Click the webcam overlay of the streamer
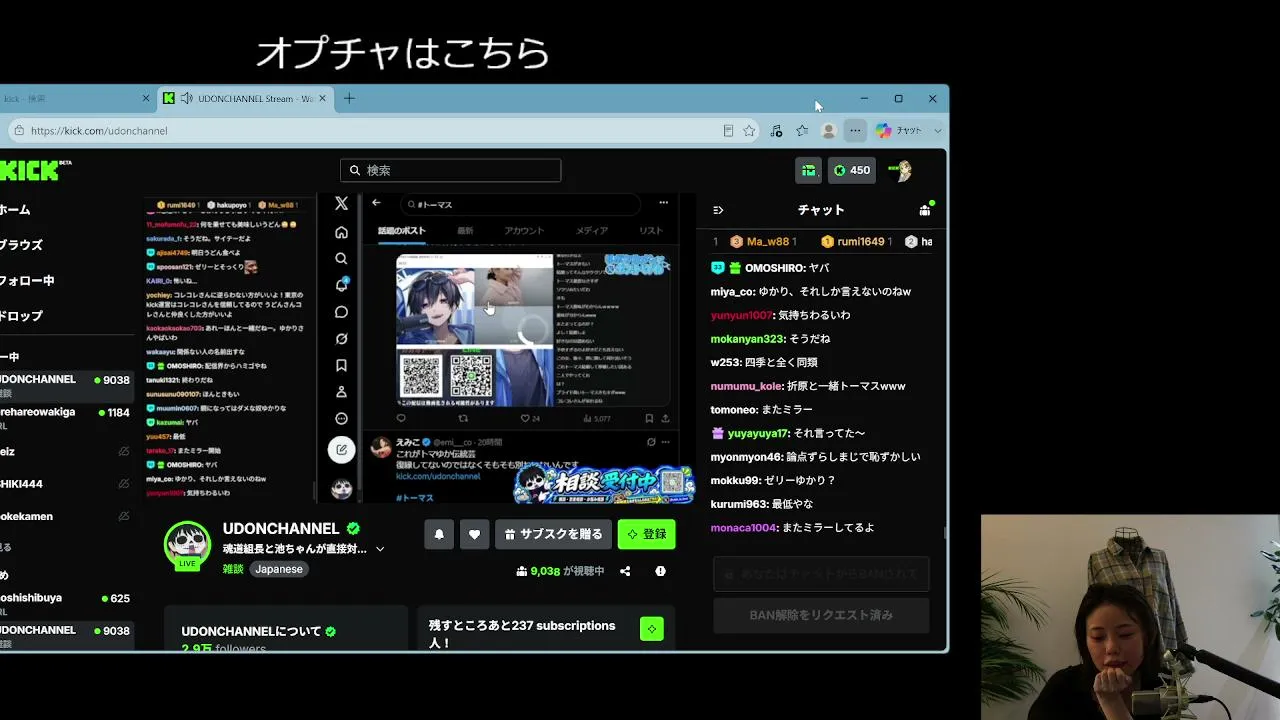 point(1130,617)
